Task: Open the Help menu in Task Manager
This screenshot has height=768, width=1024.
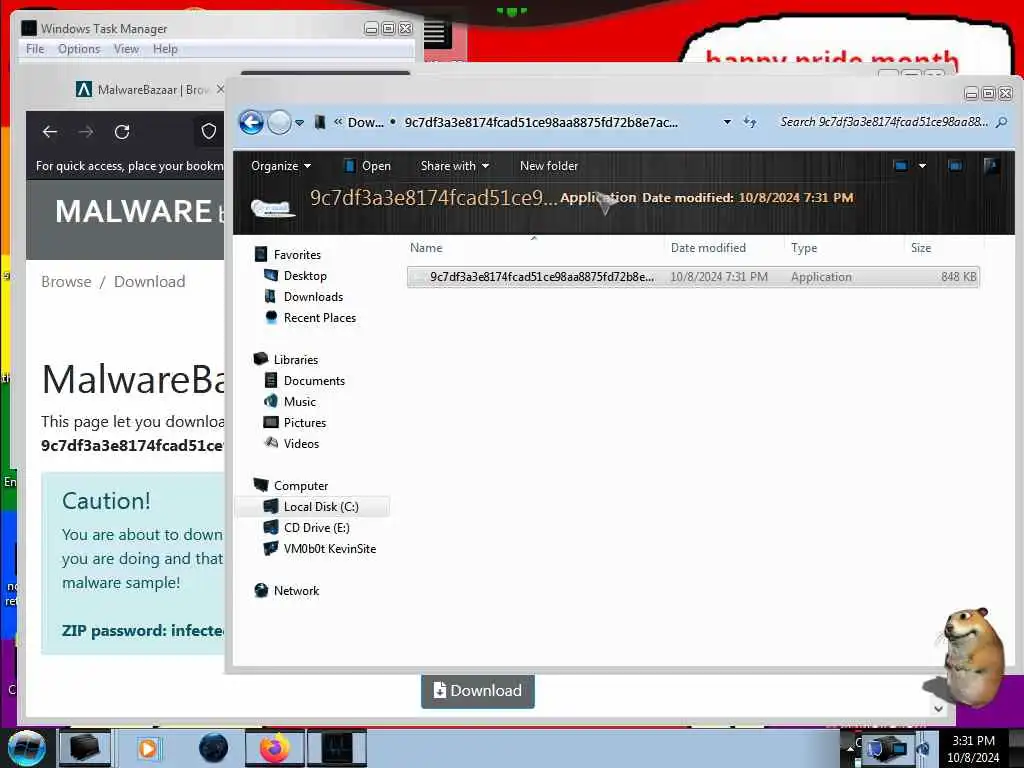Action: pyautogui.click(x=165, y=49)
